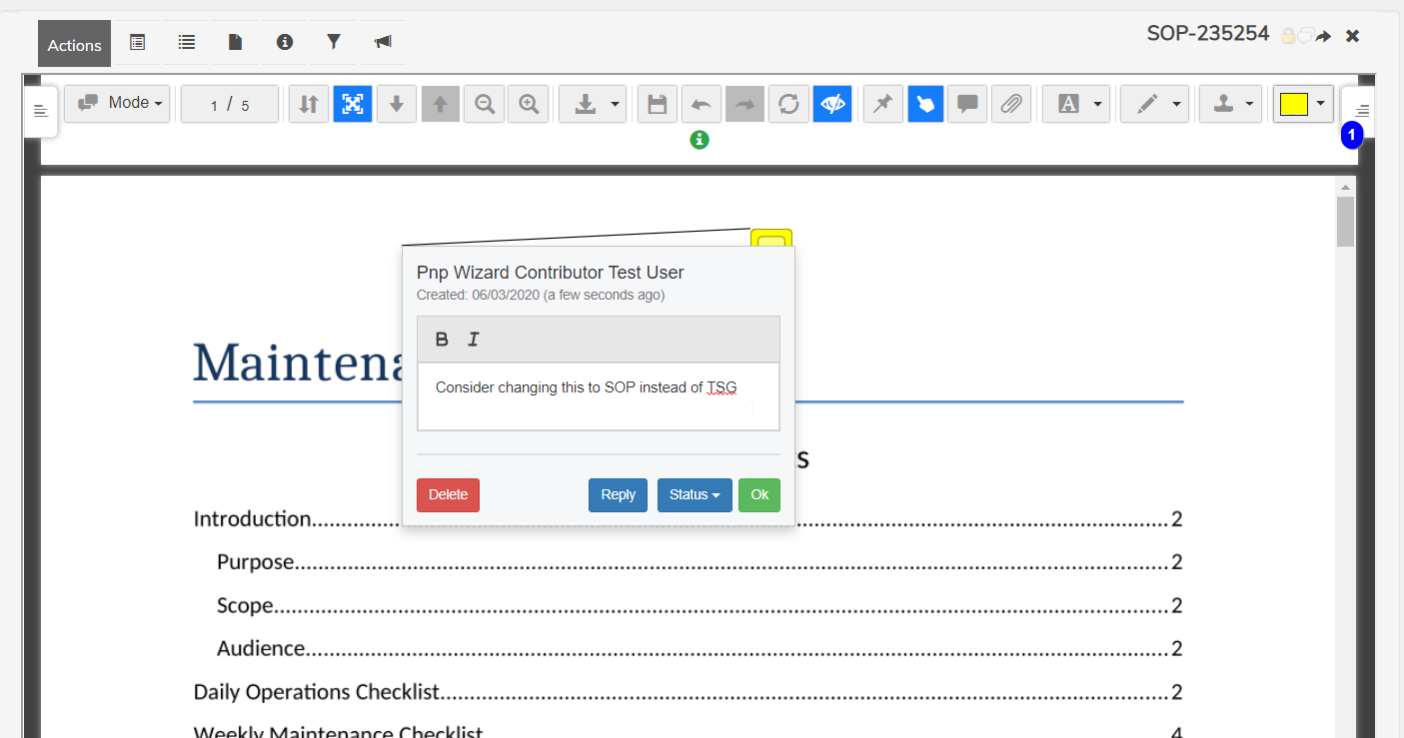Screen dimensions: 1404x738
Task: Click the undo arrow icon
Action: tap(701, 104)
